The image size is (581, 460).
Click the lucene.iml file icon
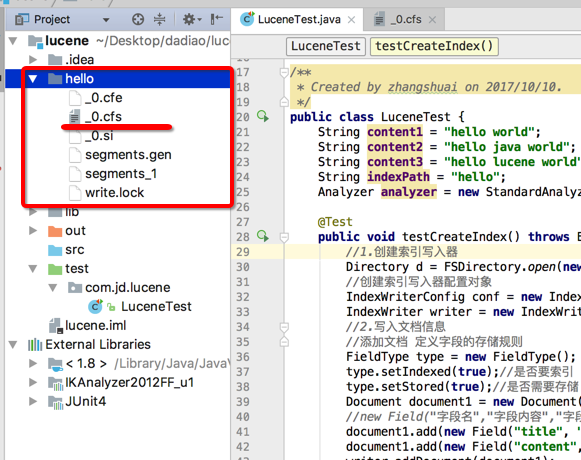pyautogui.click(x=55, y=325)
